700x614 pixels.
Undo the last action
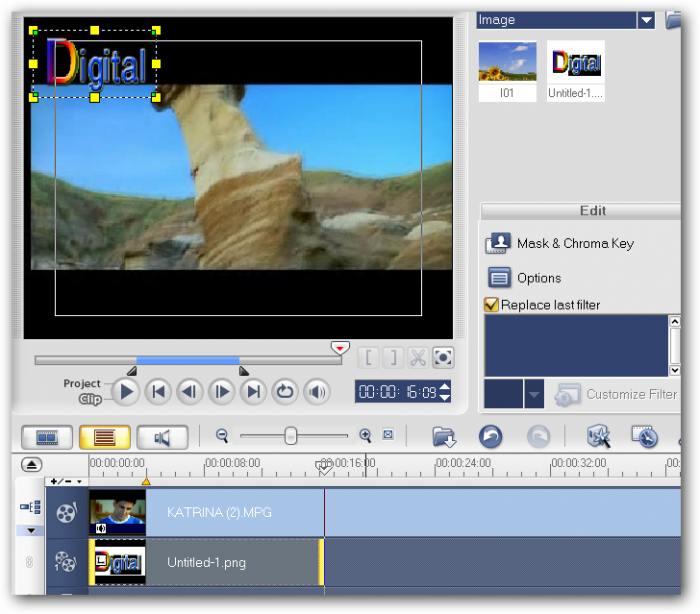coord(491,437)
